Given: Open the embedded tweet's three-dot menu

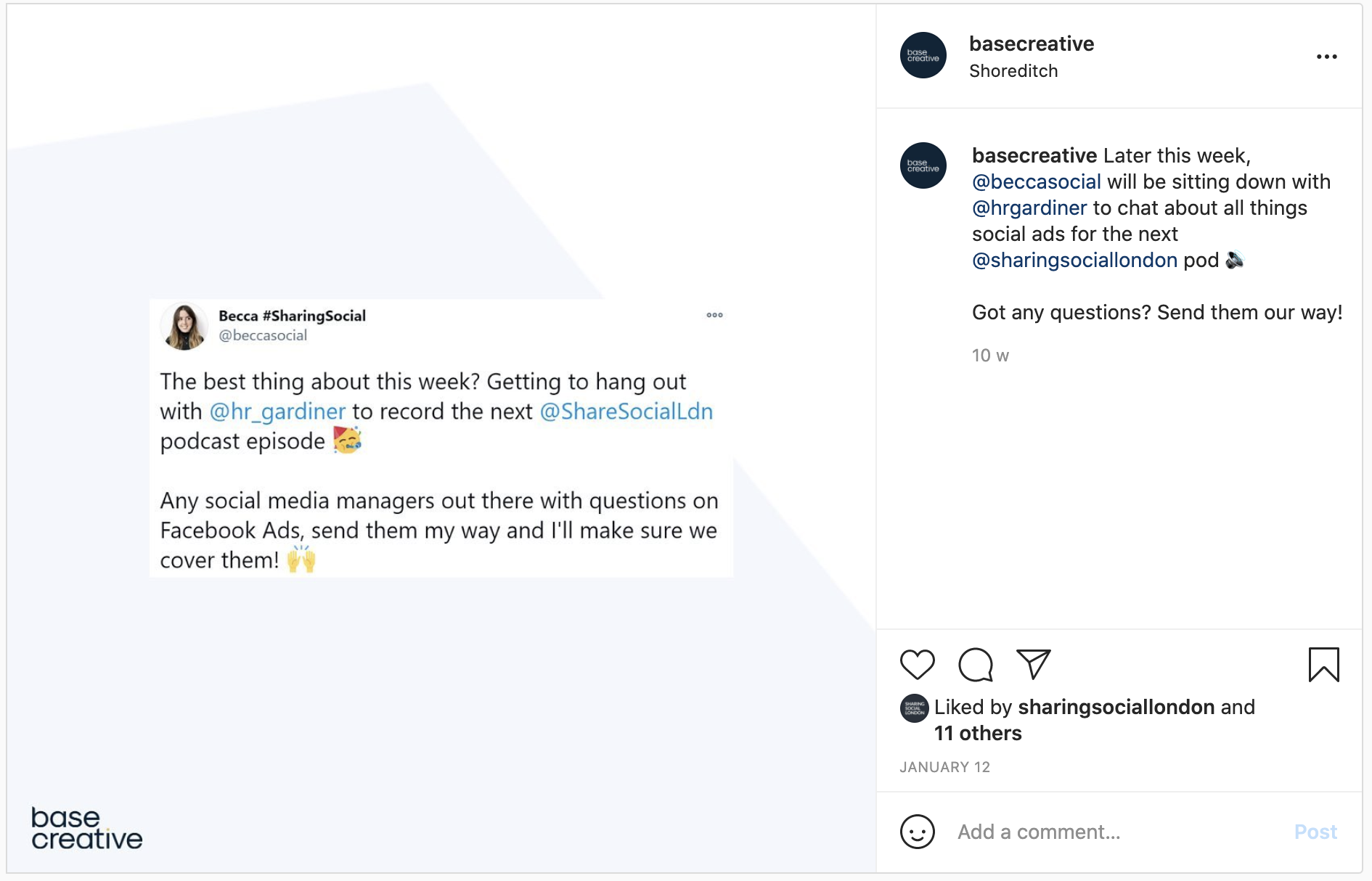Looking at the screenshot, I should [714, 314].
